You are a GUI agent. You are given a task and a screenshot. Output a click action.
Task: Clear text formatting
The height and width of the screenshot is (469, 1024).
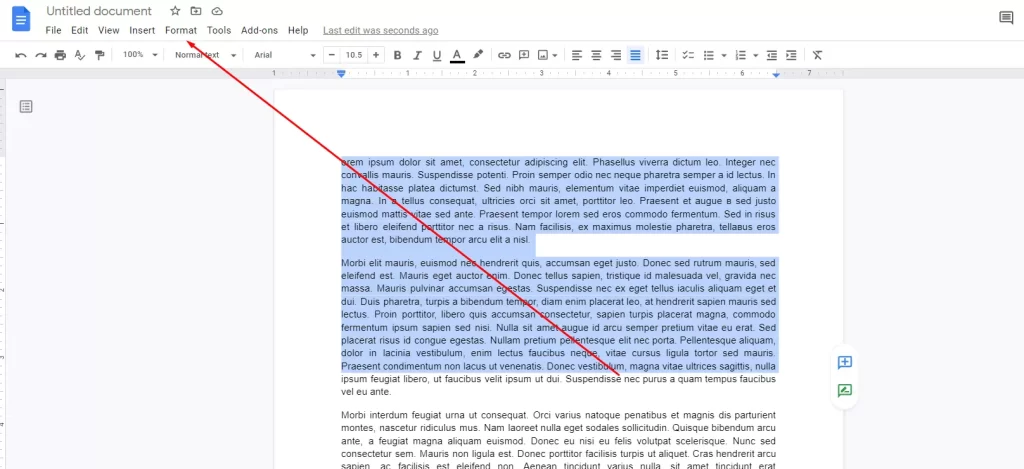pos(818,56)
